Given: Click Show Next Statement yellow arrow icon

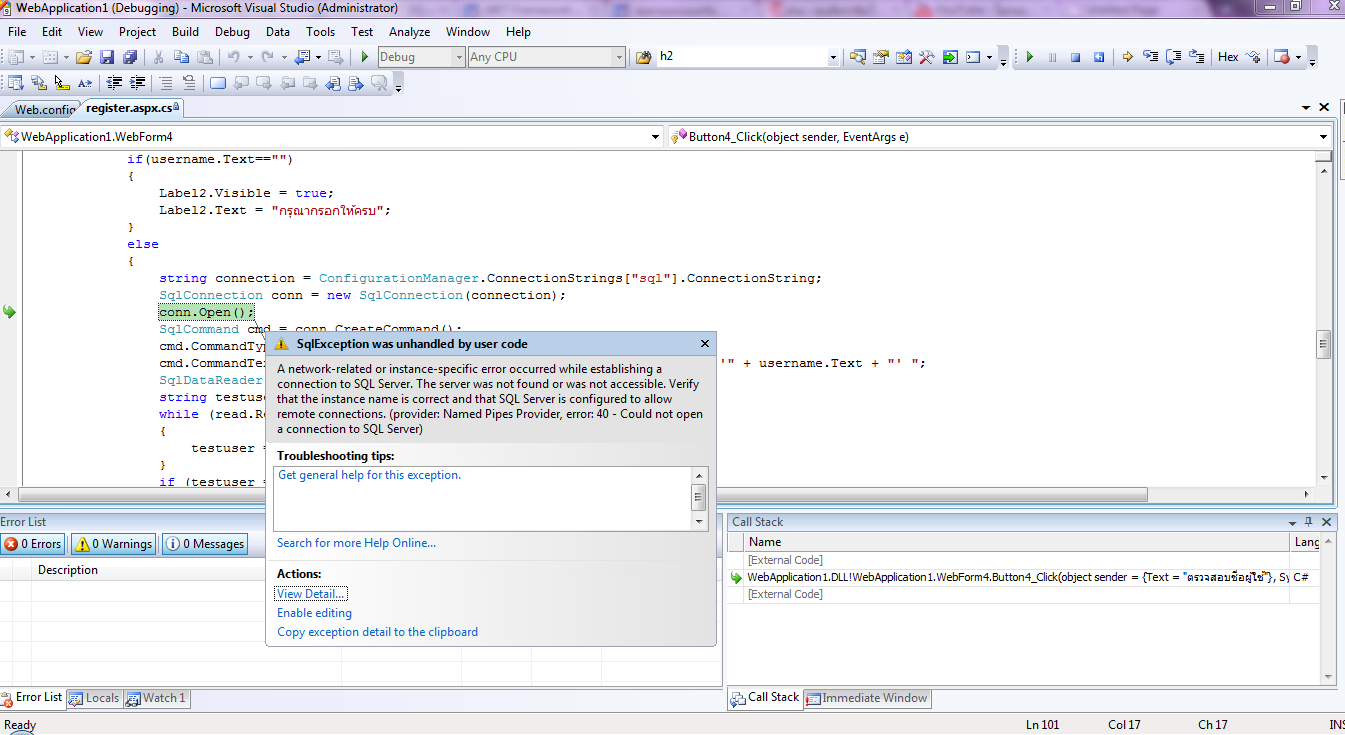Looking at the screenshot, I should point(1127,57).
